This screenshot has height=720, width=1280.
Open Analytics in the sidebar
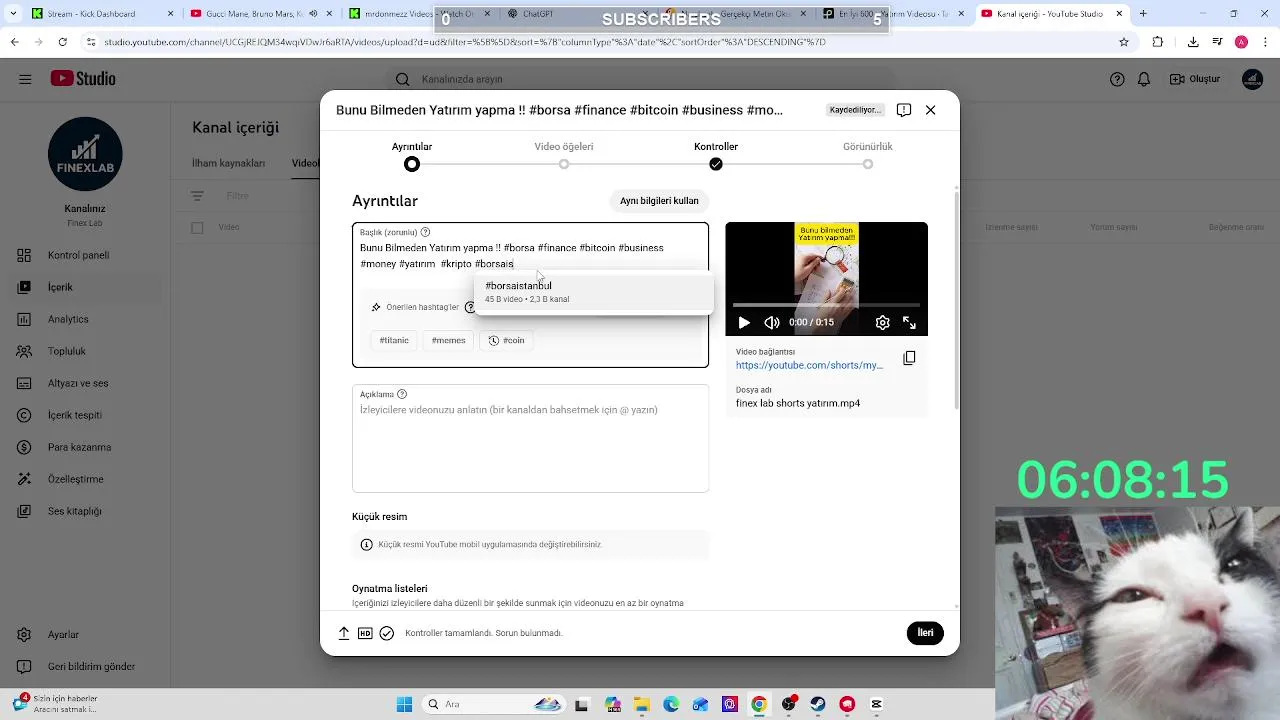[68, 319]
